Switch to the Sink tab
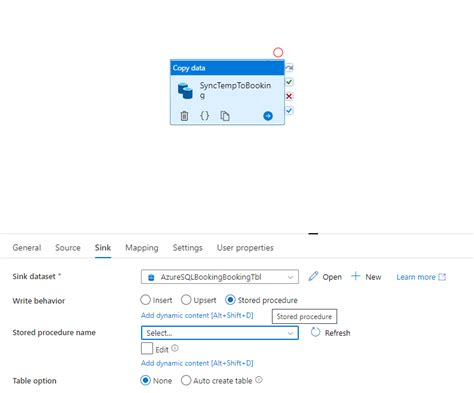 [103, 248]
